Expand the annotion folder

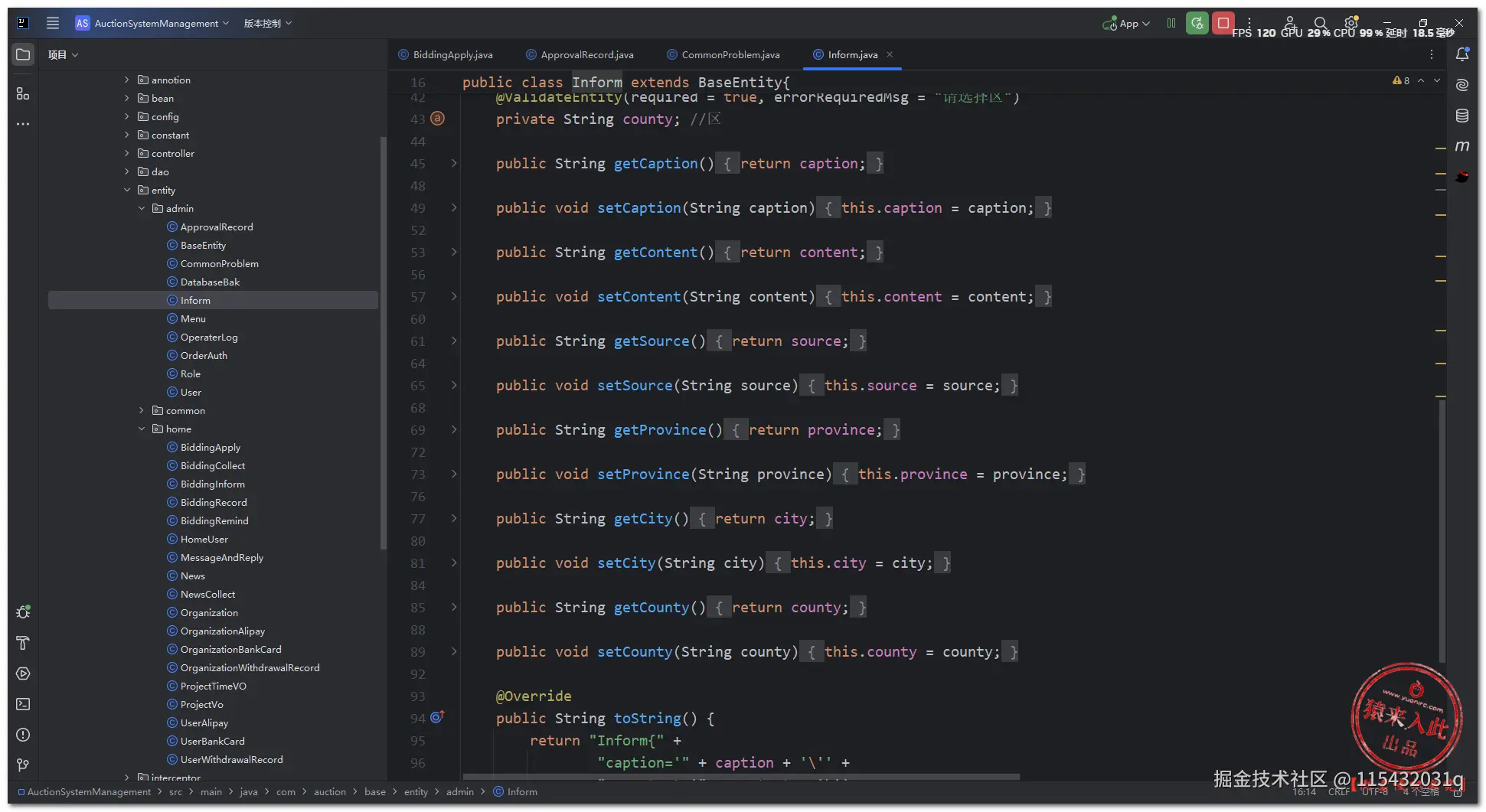click(127, 80)
